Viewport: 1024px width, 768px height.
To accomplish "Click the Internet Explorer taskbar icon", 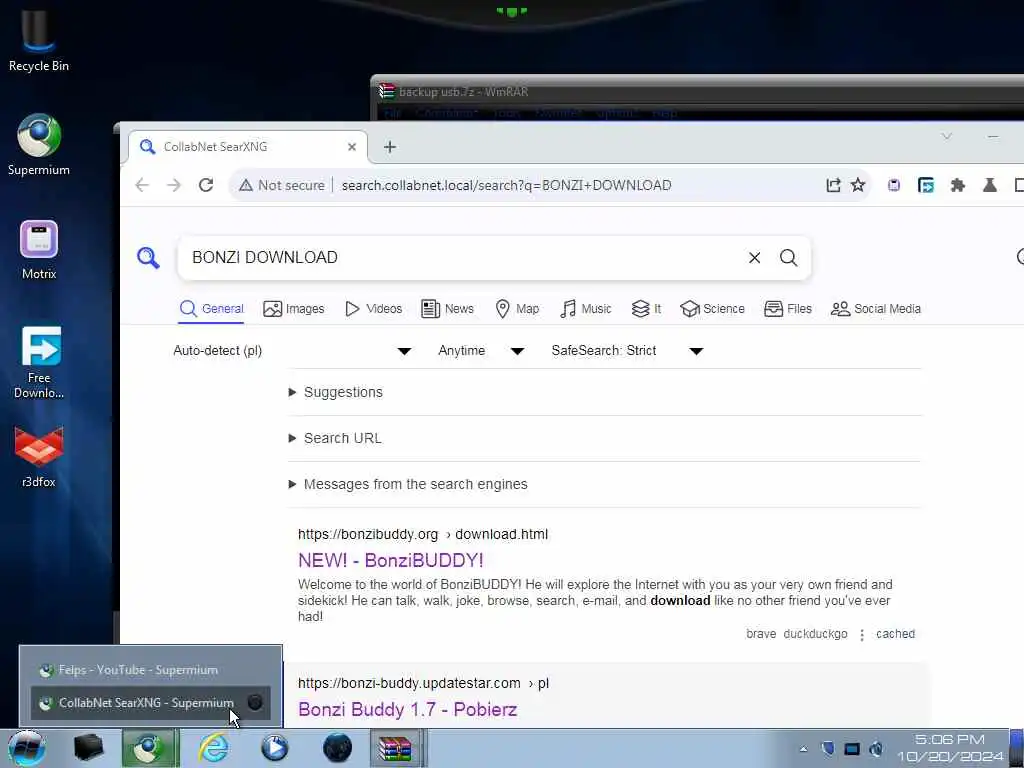I will (214, 748).
